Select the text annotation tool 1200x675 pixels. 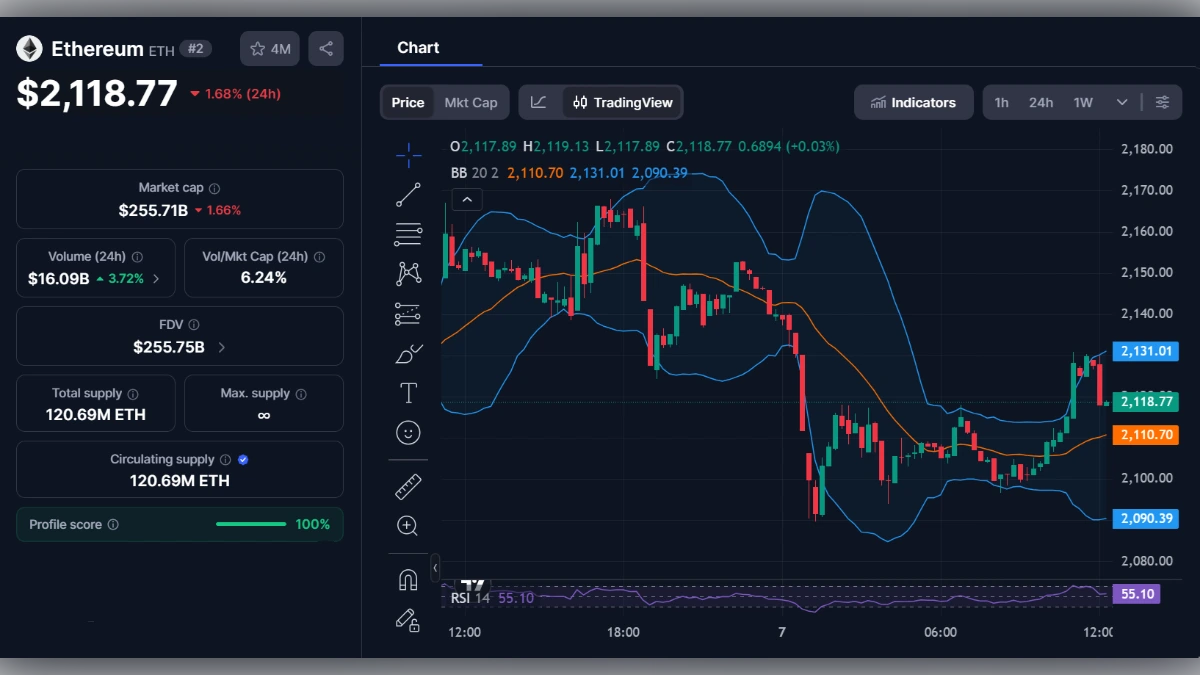tap(408, 393)
